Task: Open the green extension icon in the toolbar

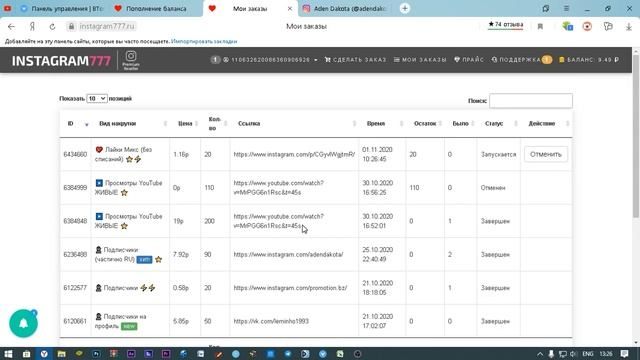Action: (567, 27)
